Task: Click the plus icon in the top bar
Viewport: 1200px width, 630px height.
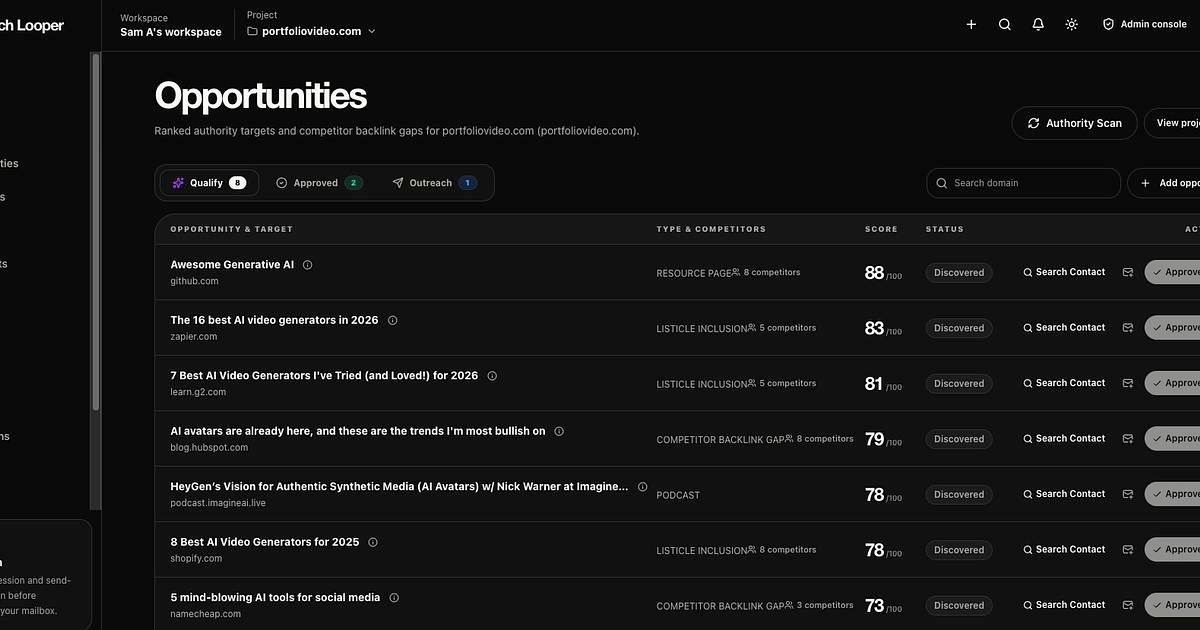Action: (971, 24)
